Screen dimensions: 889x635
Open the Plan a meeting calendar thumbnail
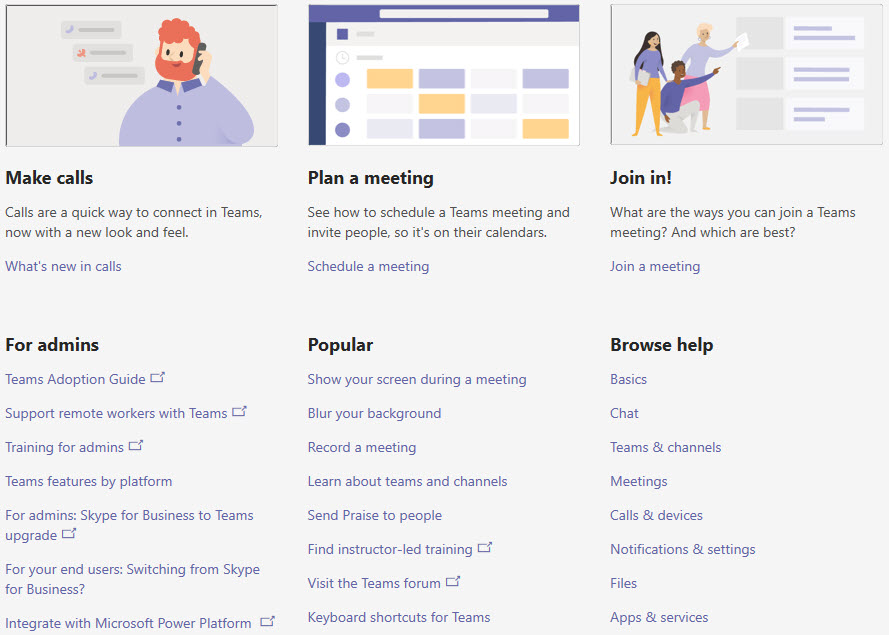pyautogui.click(x=444, y=75)
